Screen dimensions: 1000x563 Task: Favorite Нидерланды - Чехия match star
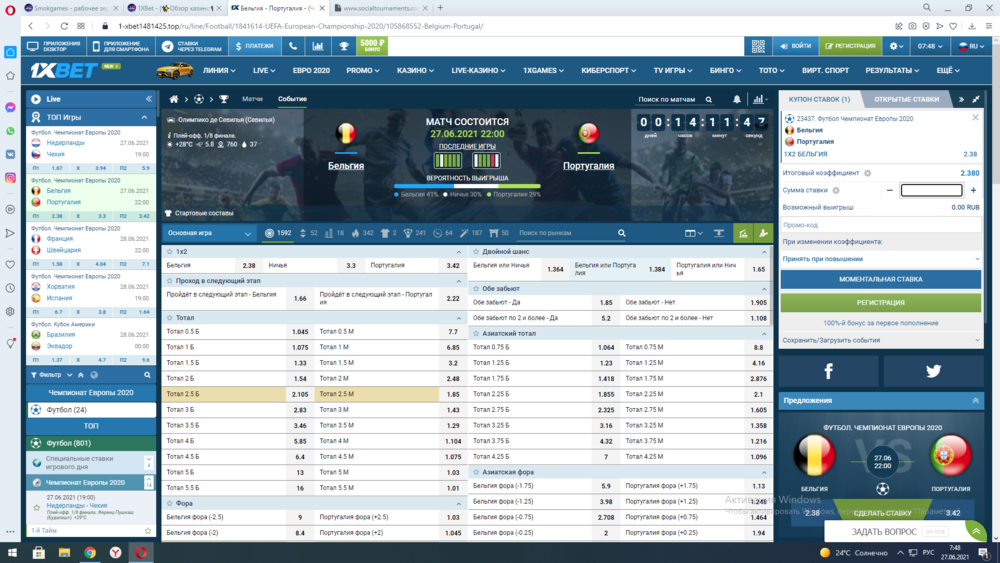click(36, 508)
